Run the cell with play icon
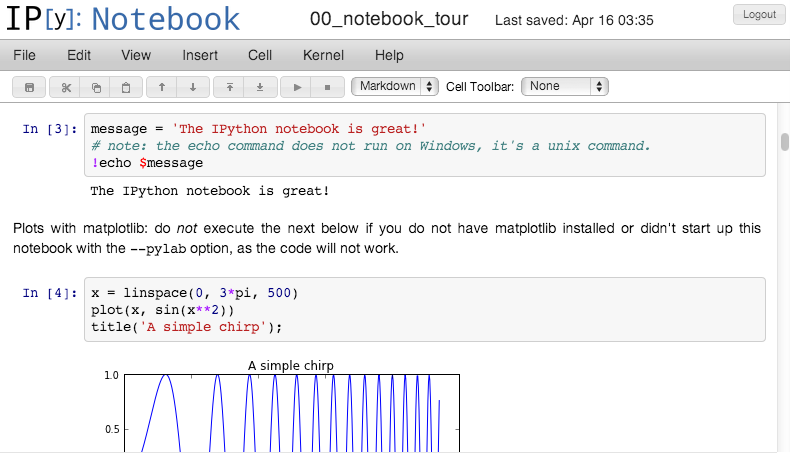Screen dimensions: 790x453 click(297, 87)
